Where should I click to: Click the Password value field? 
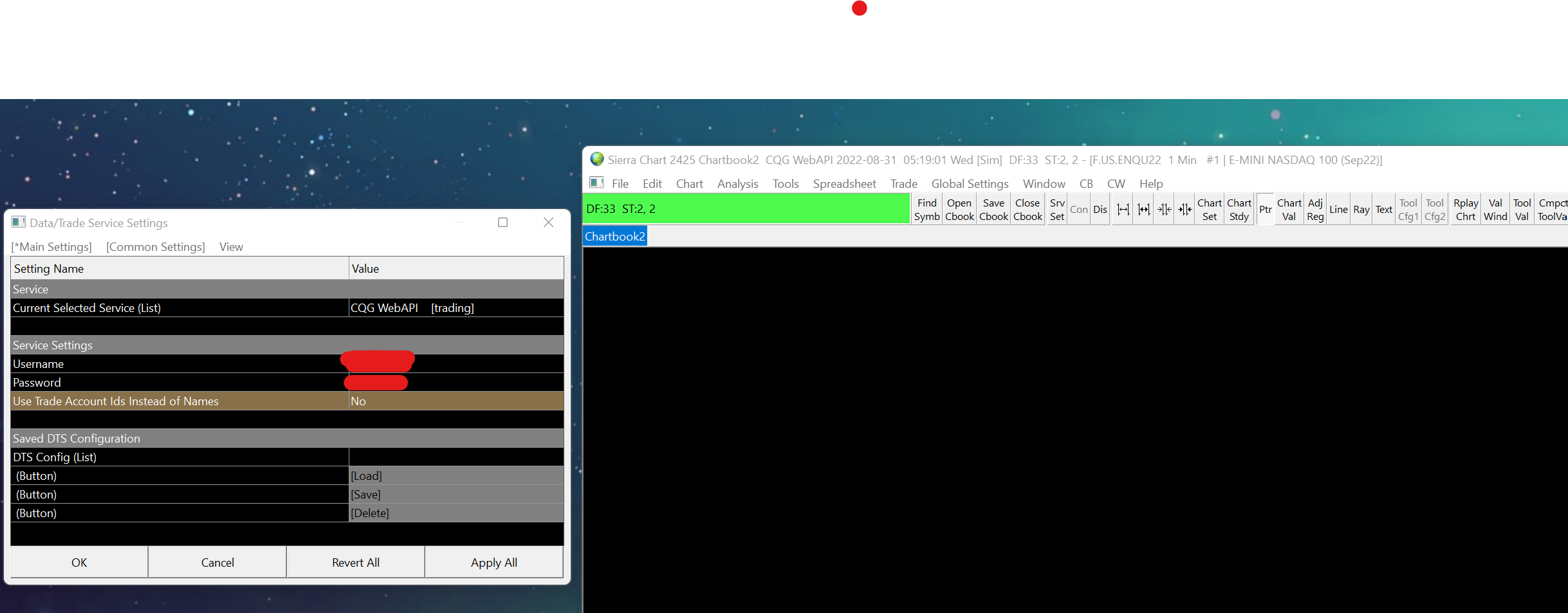click(x=456, y=382)
